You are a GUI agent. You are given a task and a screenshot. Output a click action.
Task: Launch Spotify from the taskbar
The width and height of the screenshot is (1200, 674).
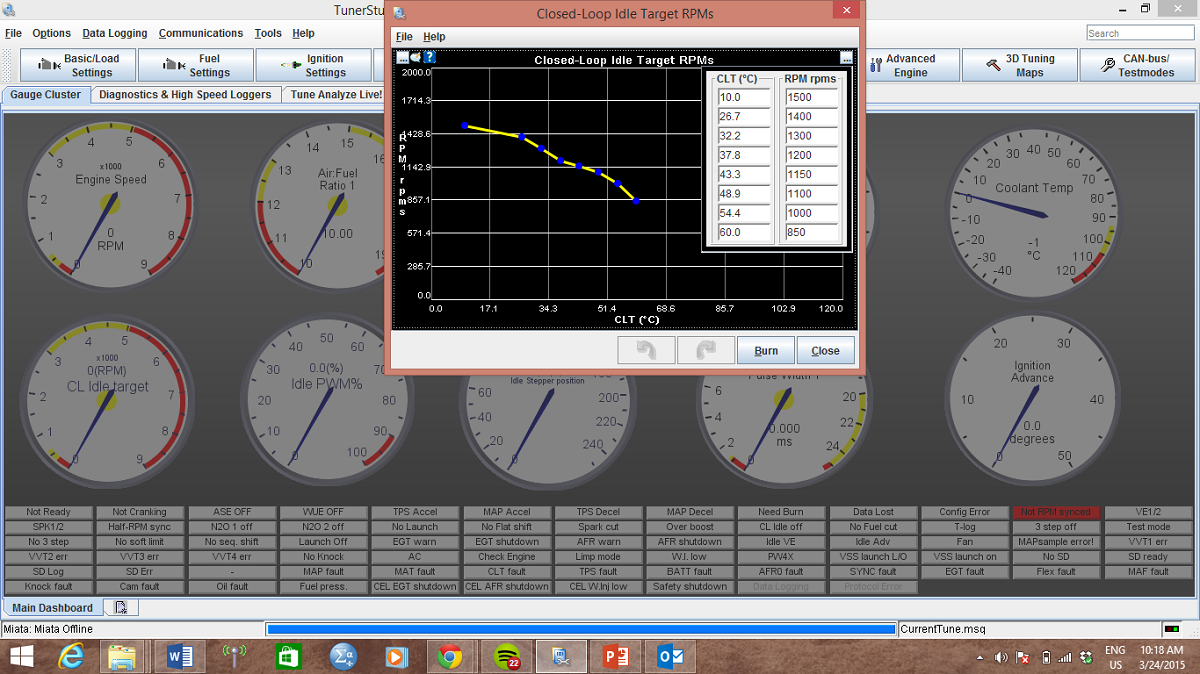coord(507,656)
